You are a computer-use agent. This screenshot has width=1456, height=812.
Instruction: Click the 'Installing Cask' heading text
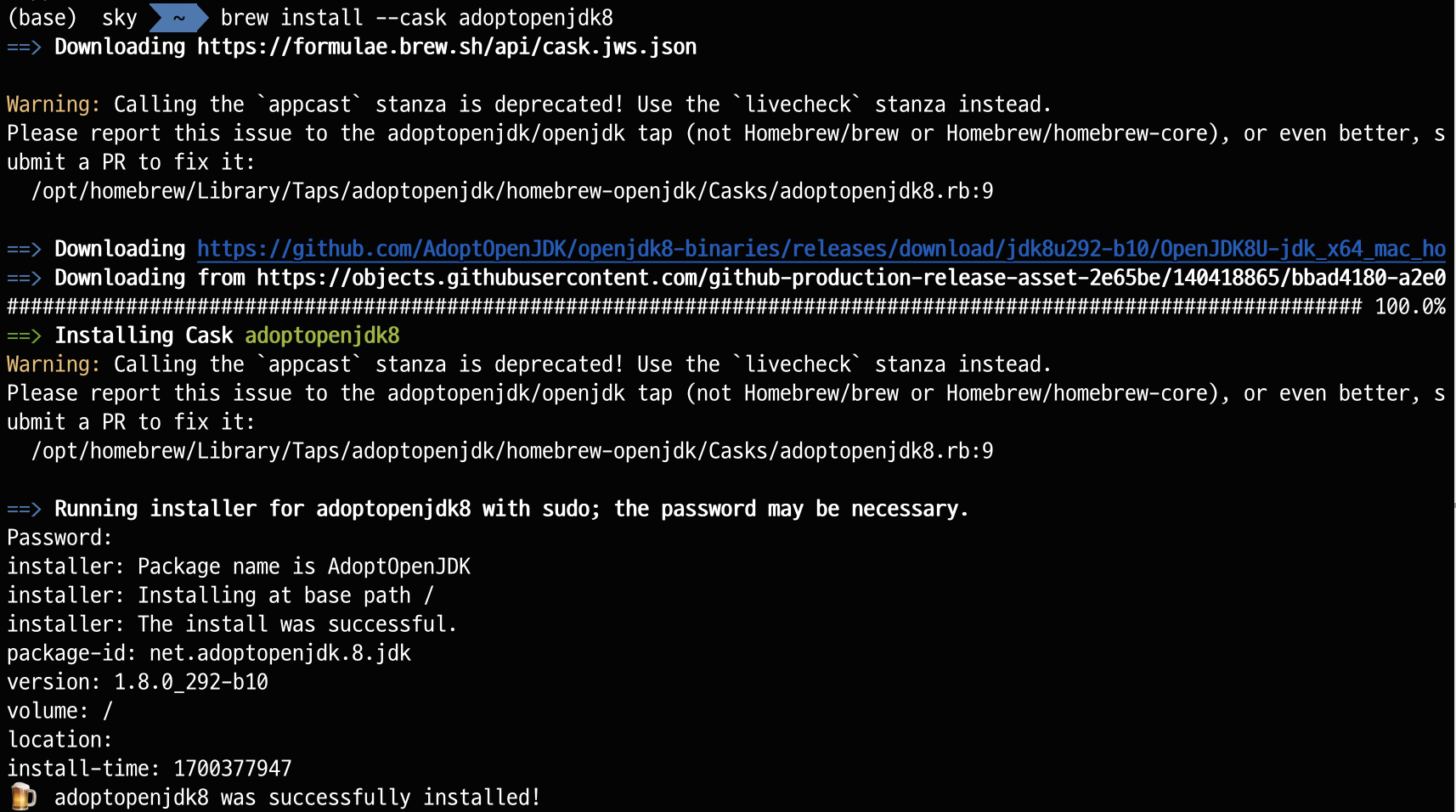(144, 336)
